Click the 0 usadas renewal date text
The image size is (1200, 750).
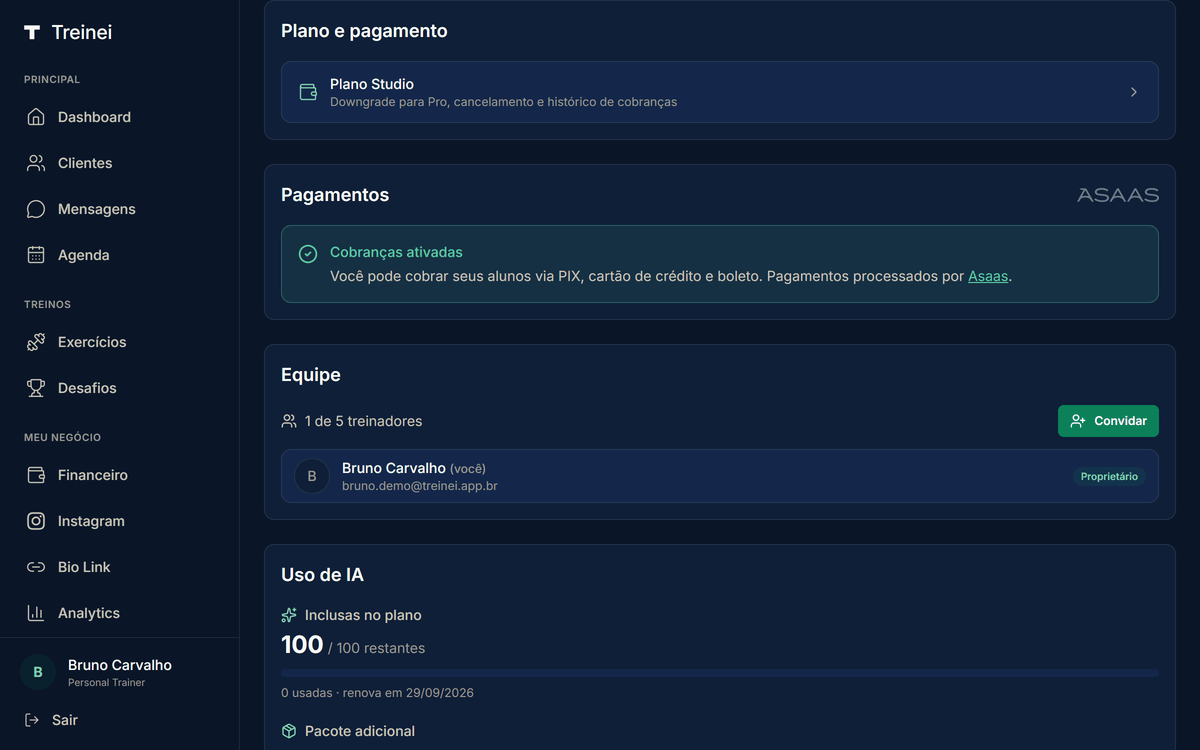click(377, 693)
